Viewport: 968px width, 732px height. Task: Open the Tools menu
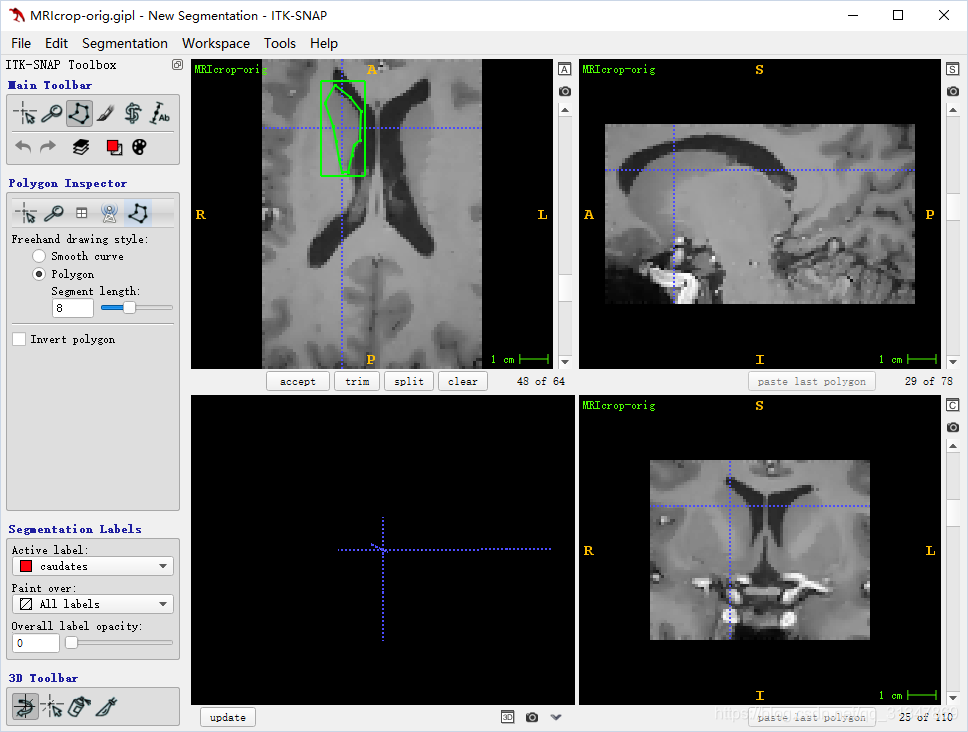pyautogui.click(x=280, y=43)
